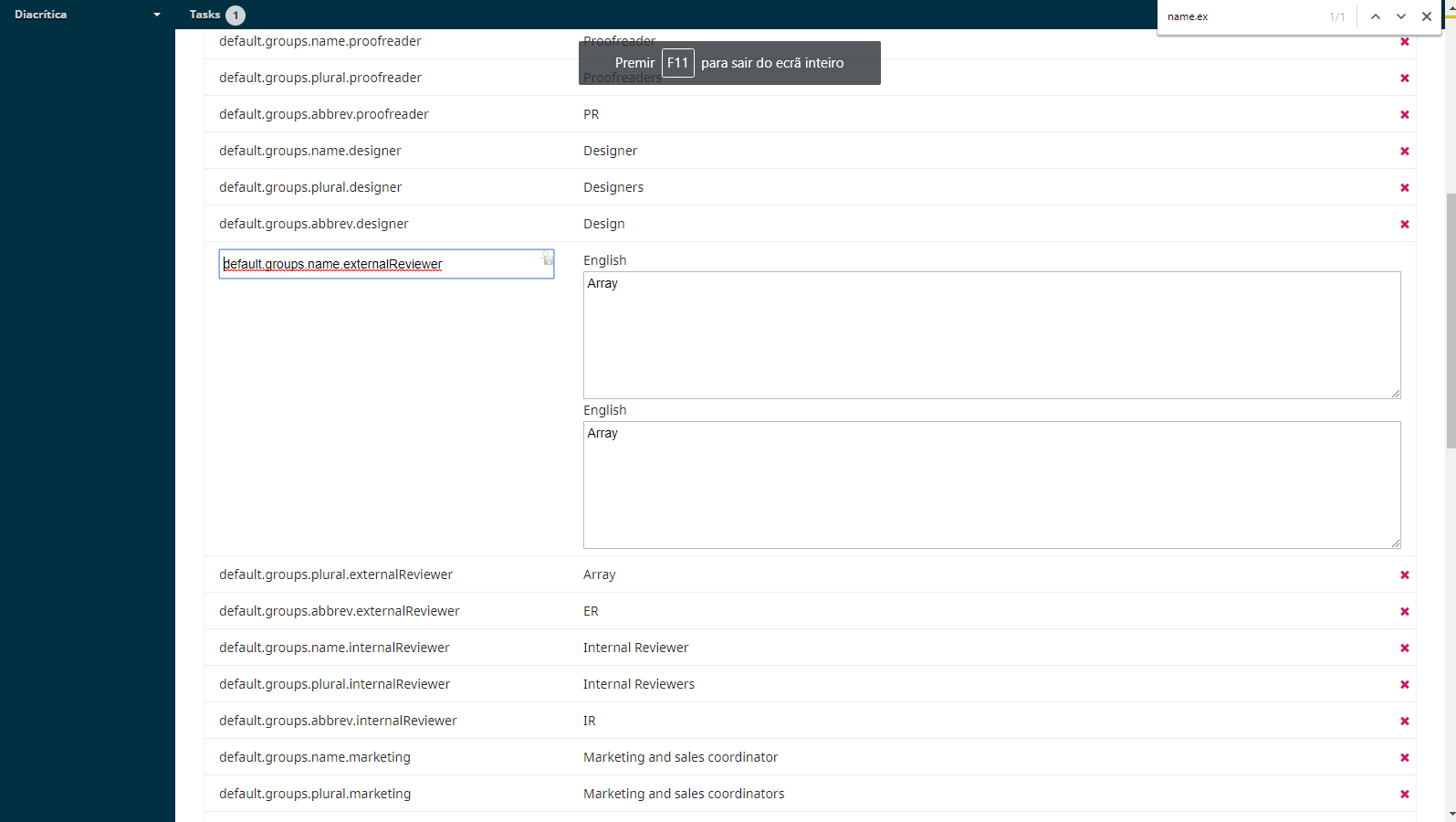Screen dimensions: 1456x822
Task: Delete the default.groups.name.proofreader row
Action: pyautogui.click(x=1405, y=41)
